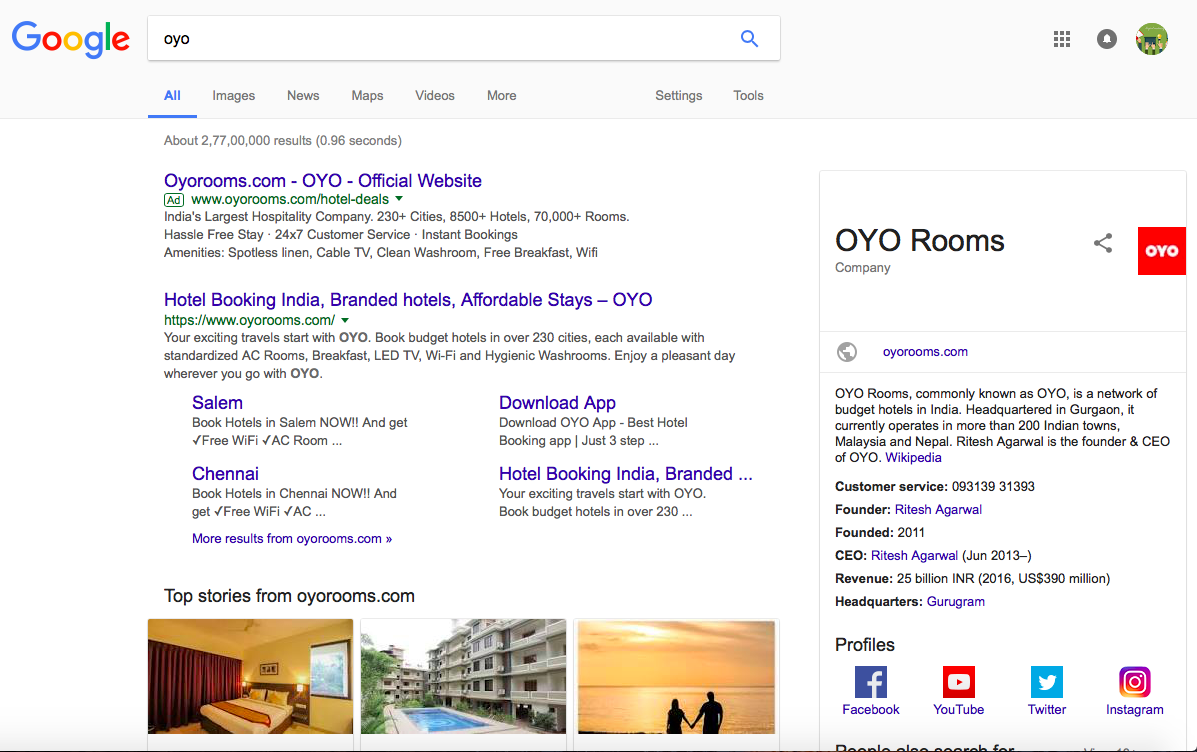Screen dimensions: 1197x752
Task: Open the Google apps grid
Action: pyautogui.click(x=1061, y=39)
